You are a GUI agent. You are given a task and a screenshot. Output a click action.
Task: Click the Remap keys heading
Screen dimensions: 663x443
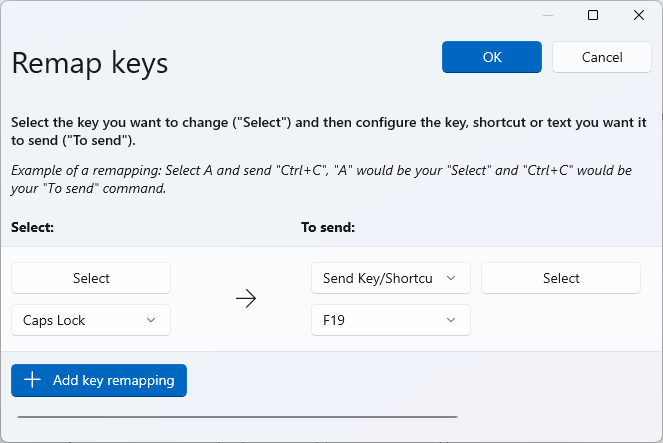(x=90, y=63)
